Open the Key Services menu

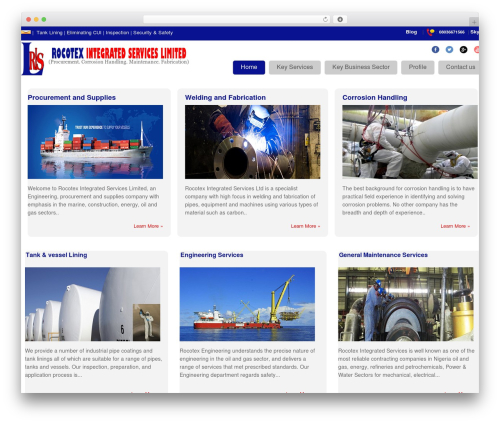click(295, 67)
